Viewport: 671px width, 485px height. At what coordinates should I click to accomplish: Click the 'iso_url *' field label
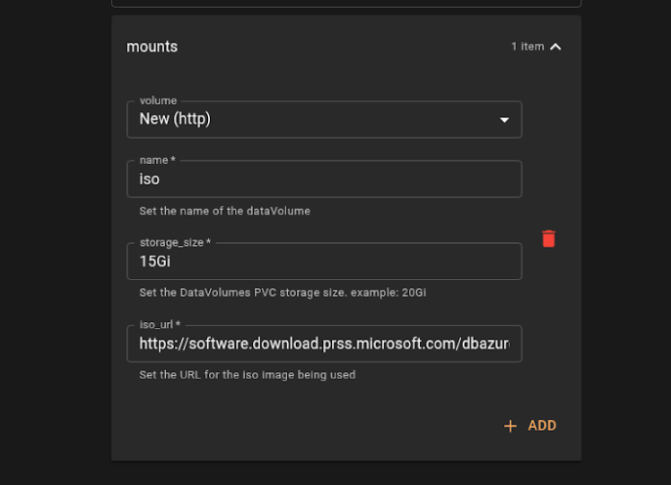tap(160, 324)
